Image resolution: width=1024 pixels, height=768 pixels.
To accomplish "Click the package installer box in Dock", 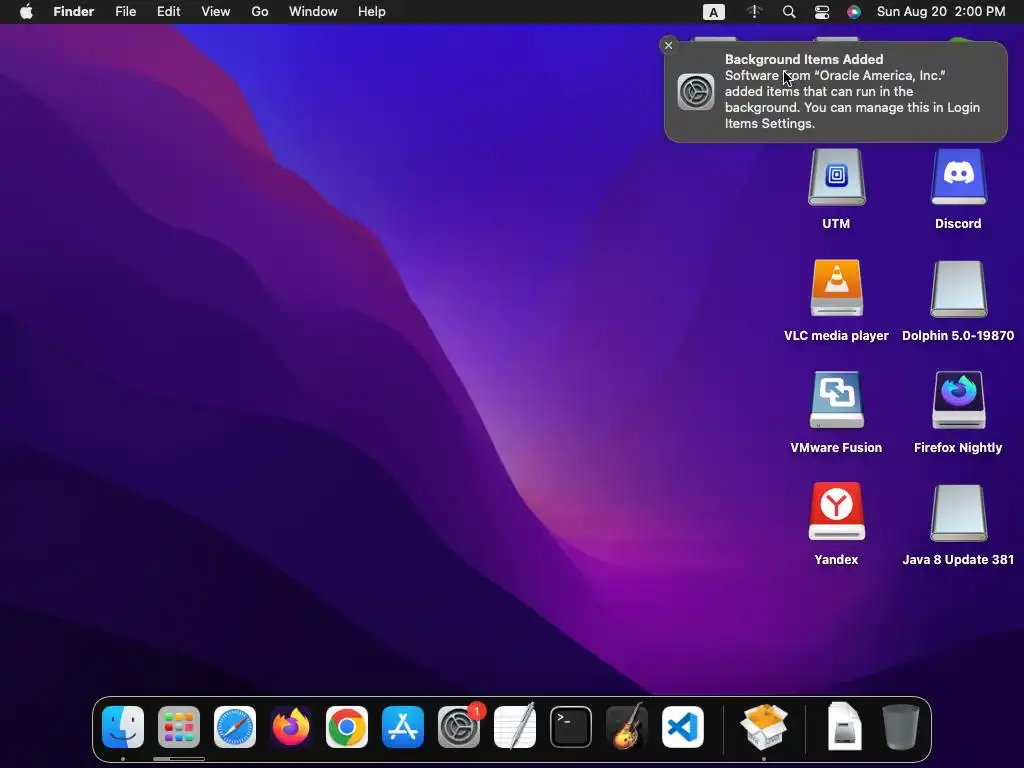I will [x=764, y=727].
